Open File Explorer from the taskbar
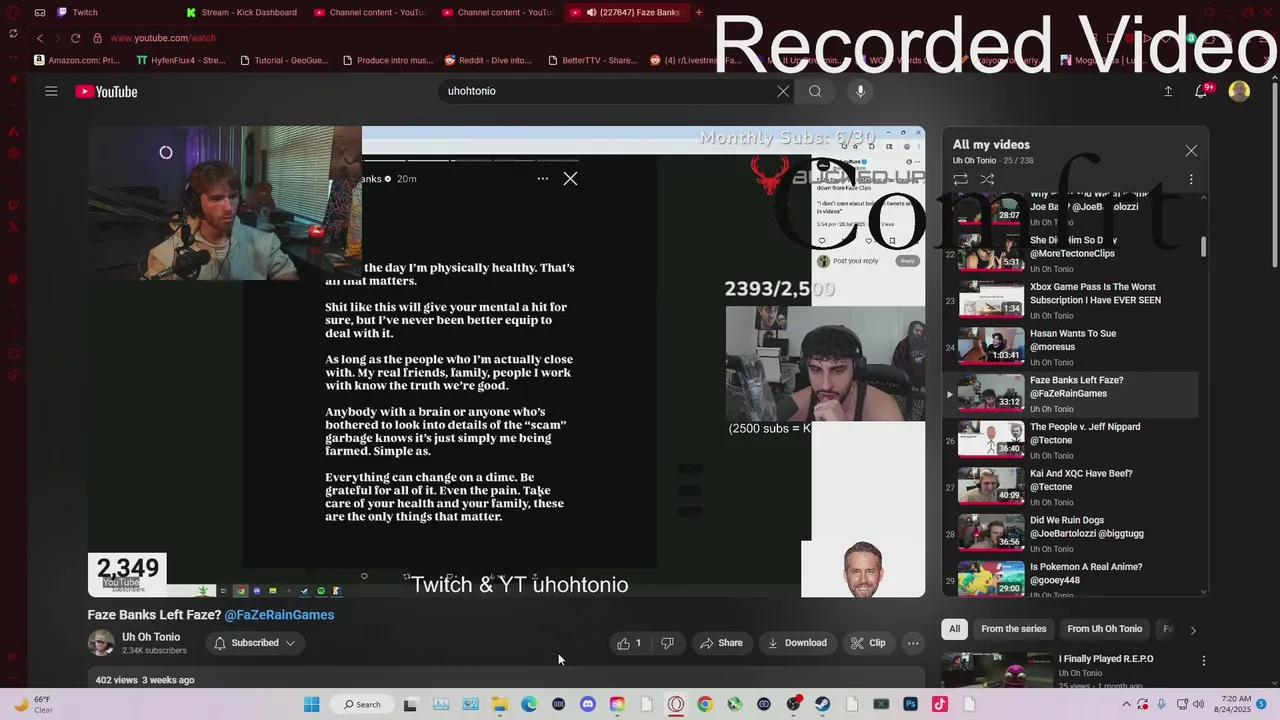The width and height of the screenshot is (1280, 720). coord(499,704)
